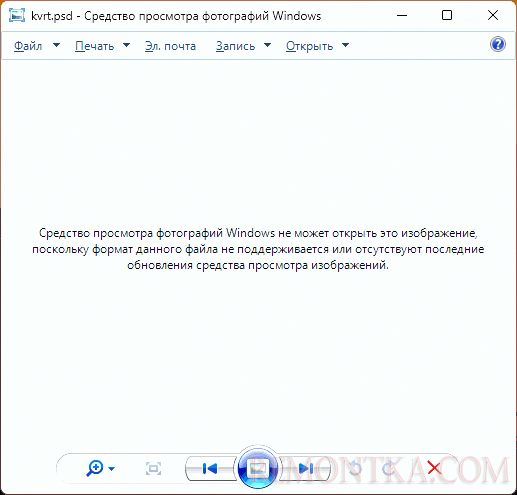Image resolution: width=517 pixels, height=495 pixels.
Task: Minimize the photo viewer window
Action: coord(402,15)
